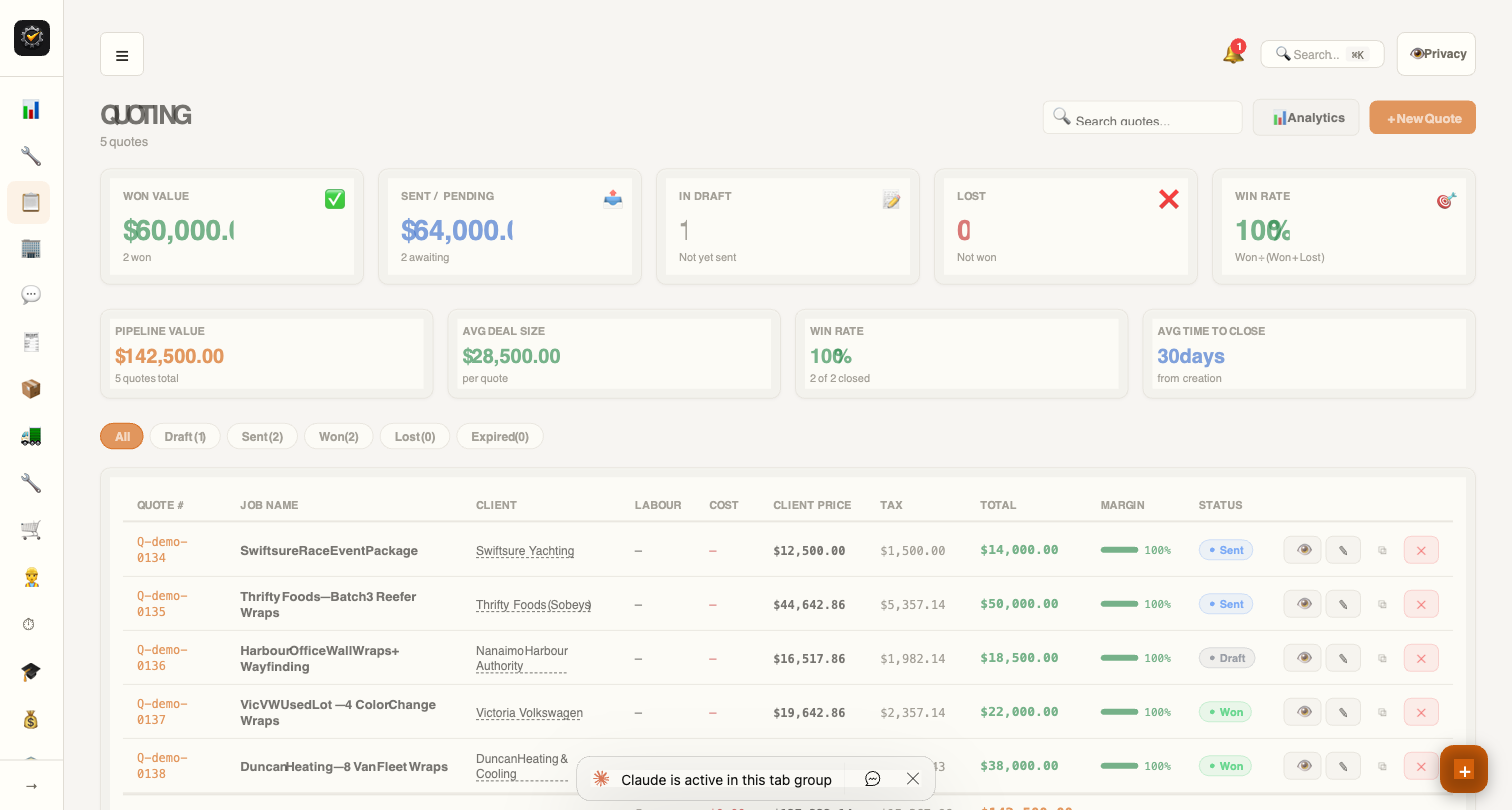This screenshot has width=1512, height=810.
Task: Open the Sent / Pending summary card
Action: click(x=510, y=227)
